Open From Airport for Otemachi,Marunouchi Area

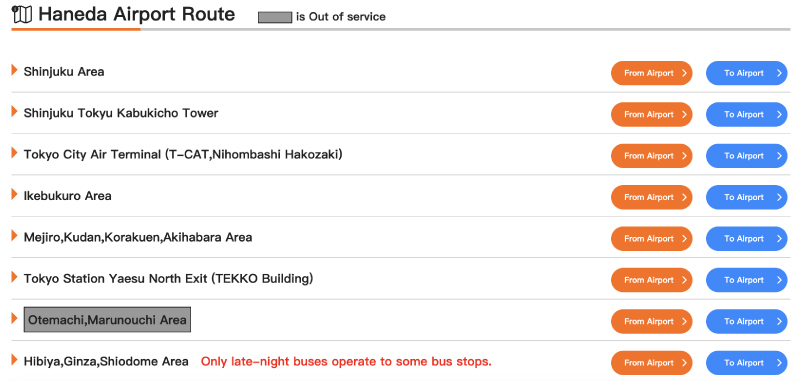pyautogui.click(x=652, y=321)
